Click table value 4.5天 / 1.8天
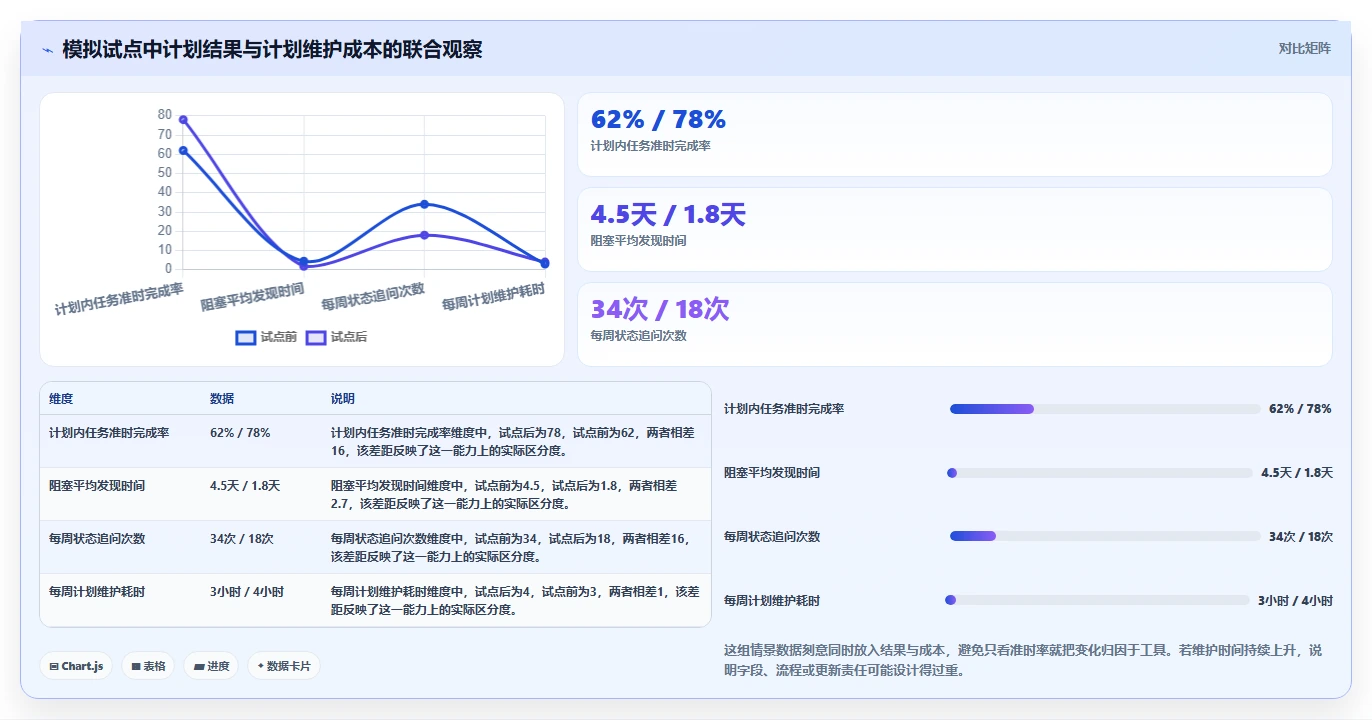 pos(245,486)
